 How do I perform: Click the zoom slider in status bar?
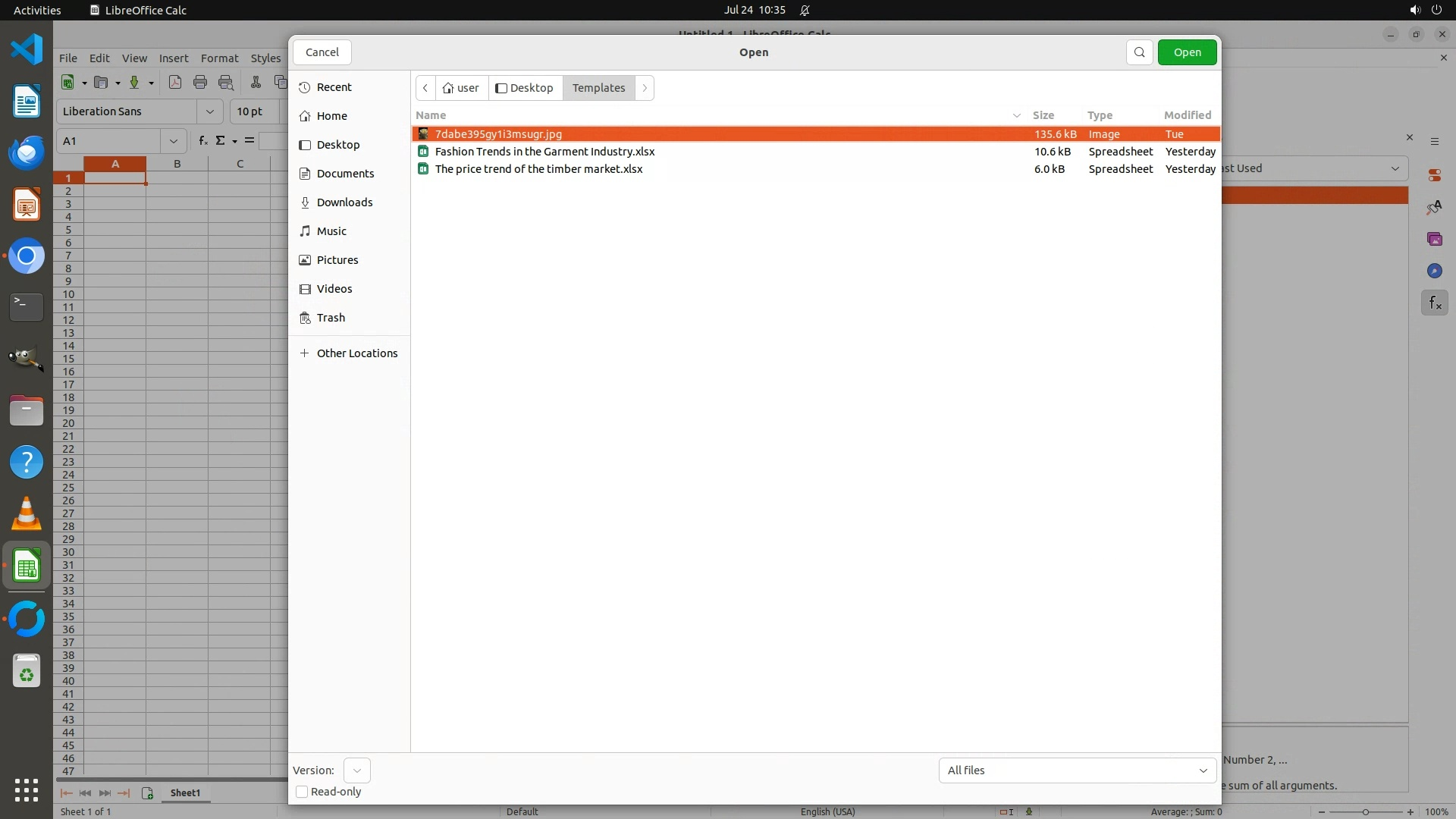pos(1365,811)
